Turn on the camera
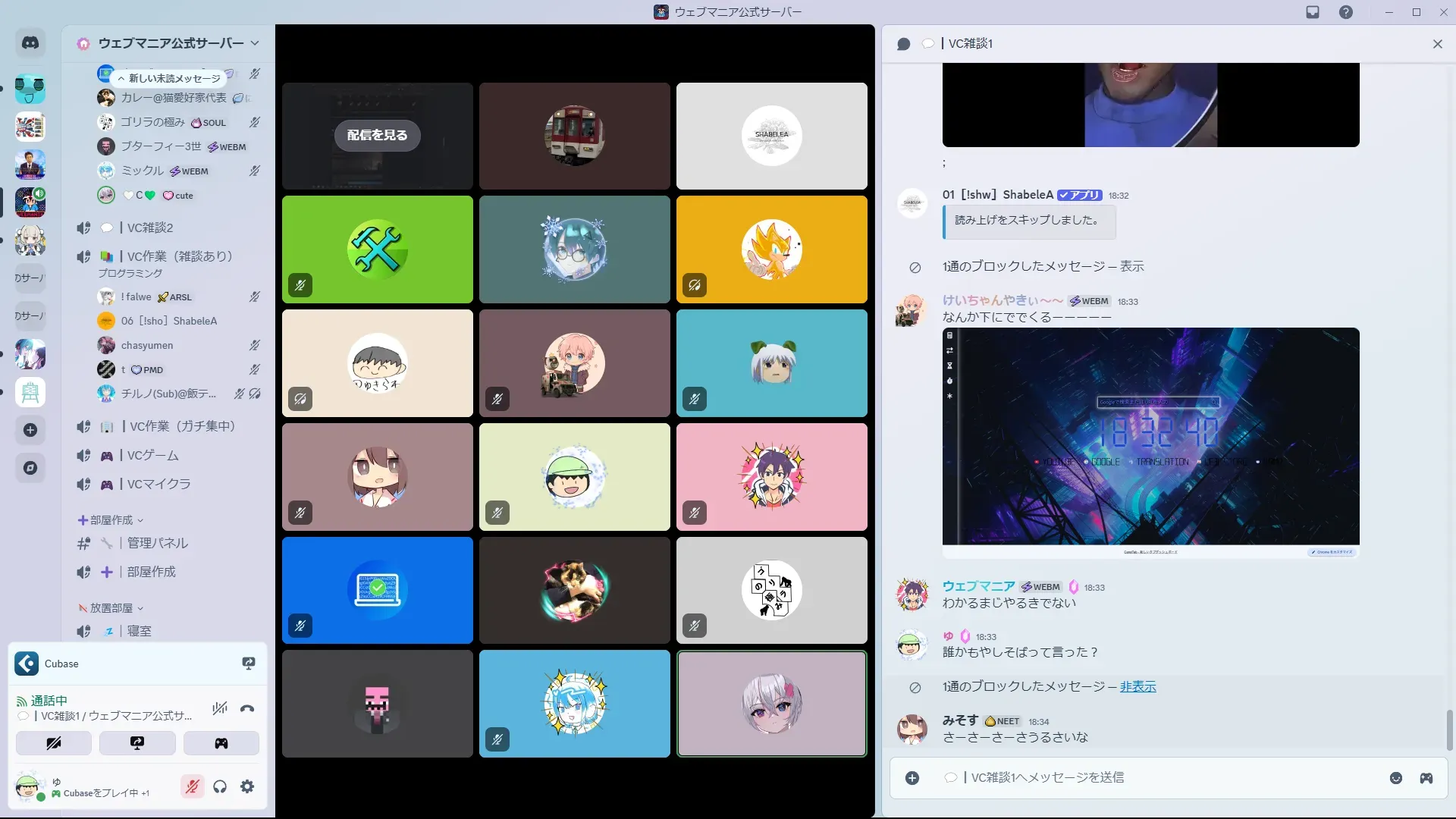 54,743
